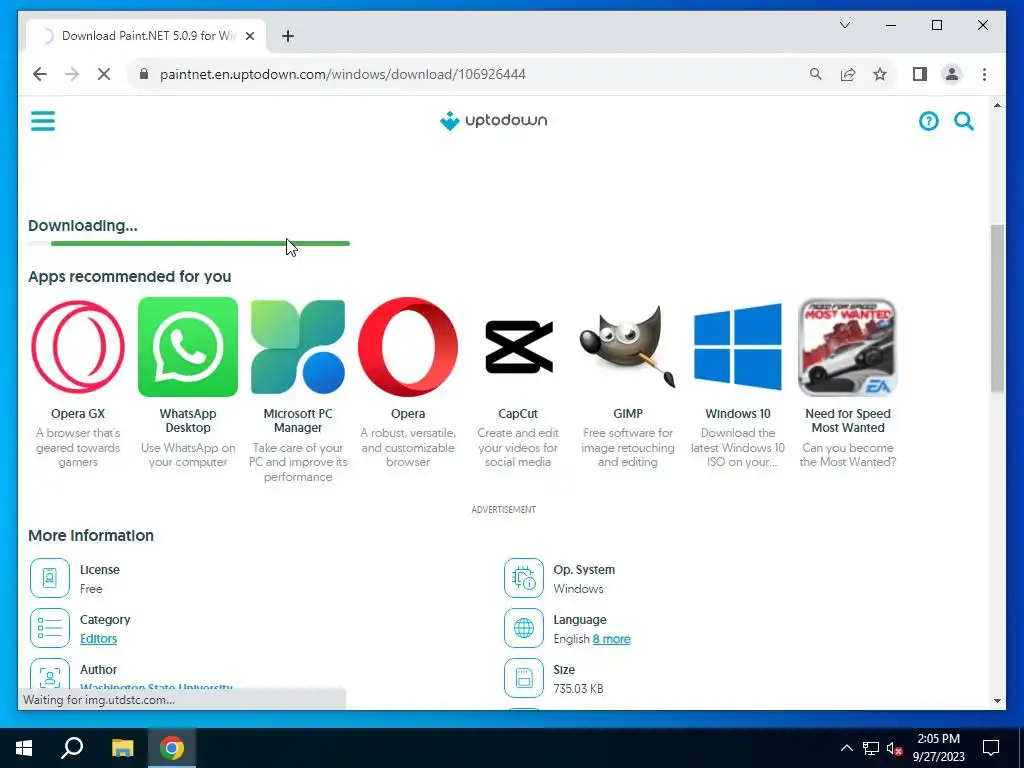View the site lock security info
Viewport: 1024px width, 768px height.
click(x=144, y=74)
